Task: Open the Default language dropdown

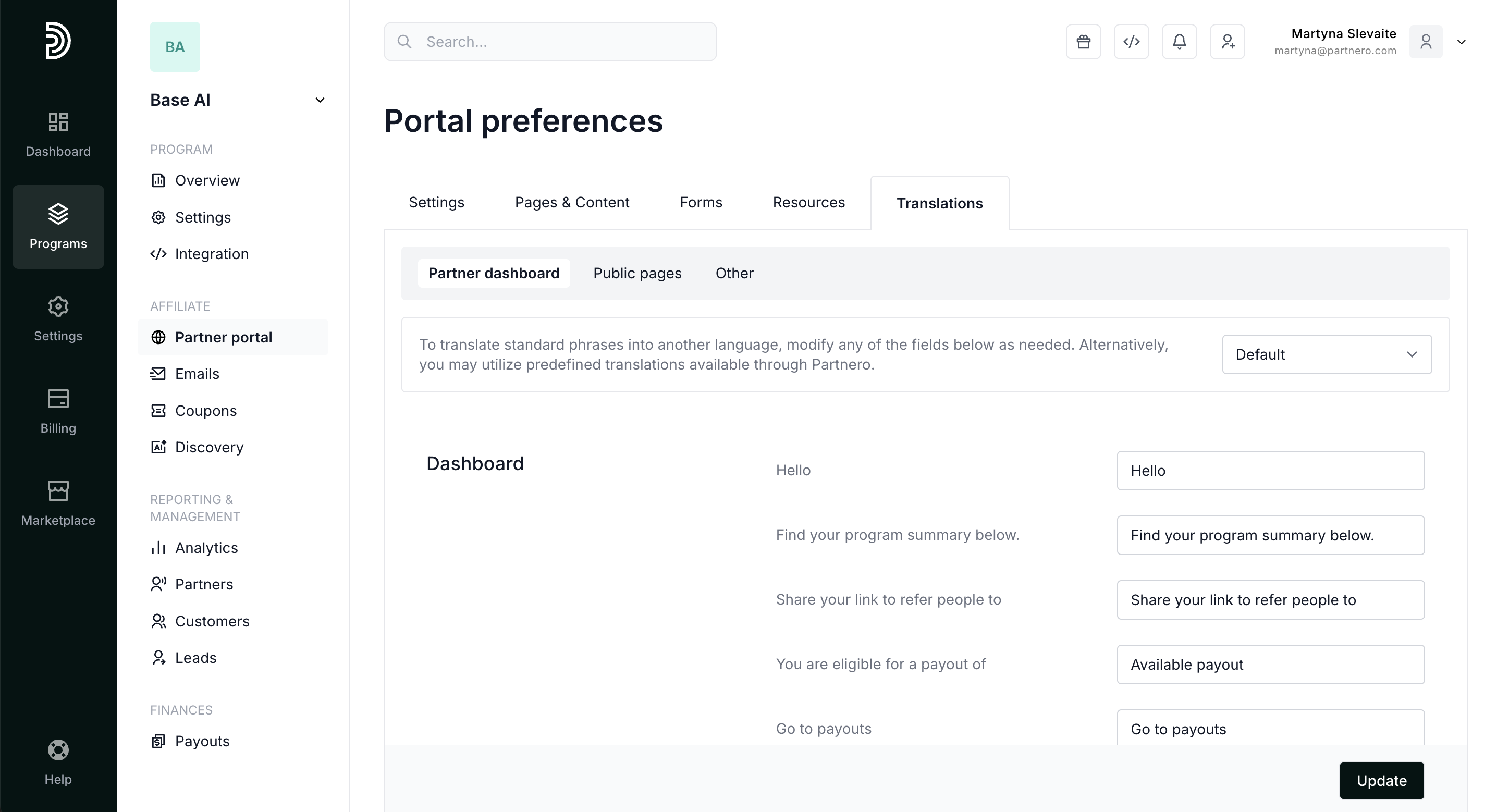Action: pyautogui.click(x=1326, y=354)
